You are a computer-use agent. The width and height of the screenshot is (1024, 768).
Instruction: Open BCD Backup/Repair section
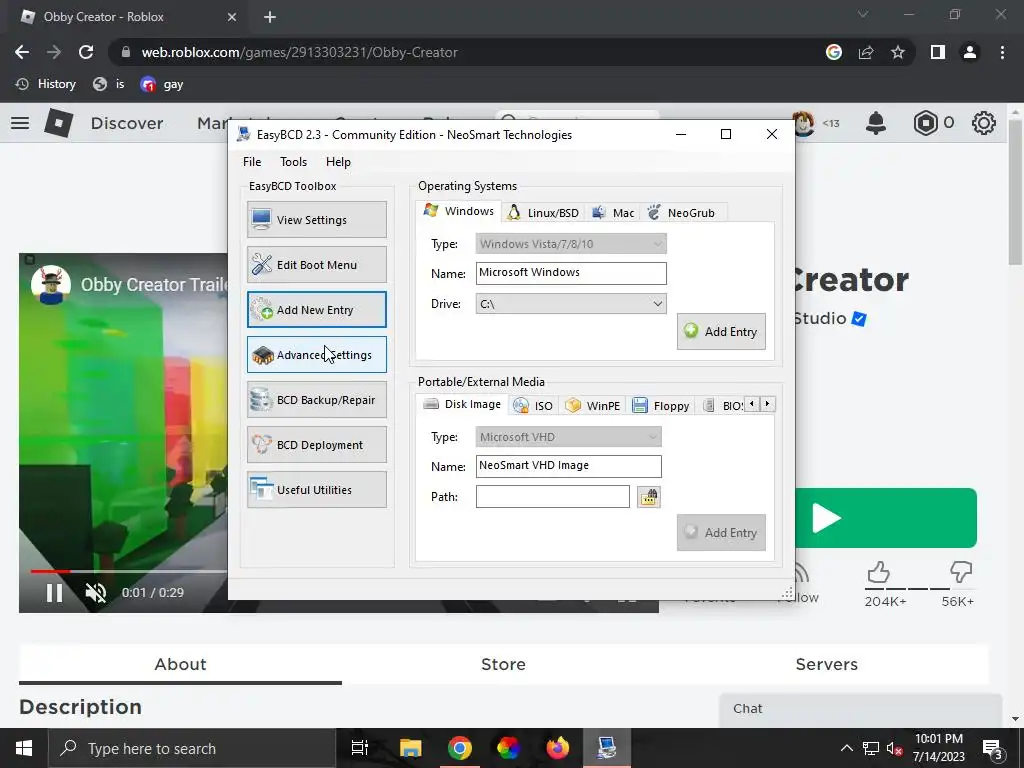317,400
